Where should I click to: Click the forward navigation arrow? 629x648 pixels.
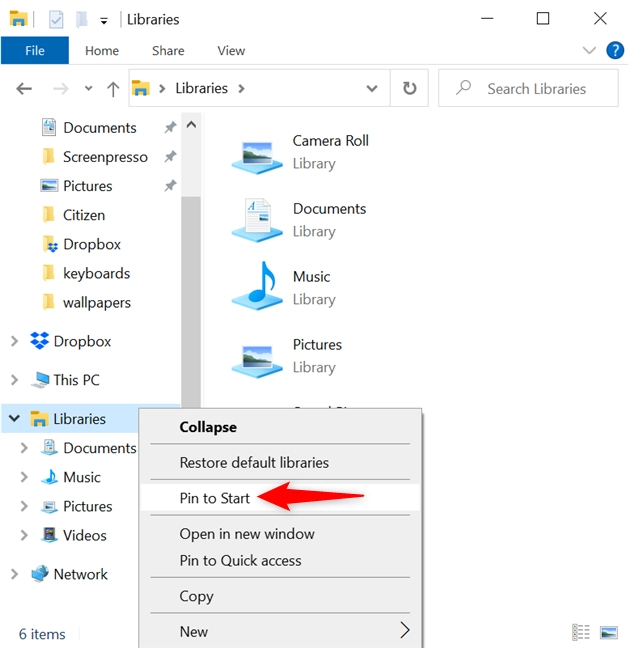(61, 88)
